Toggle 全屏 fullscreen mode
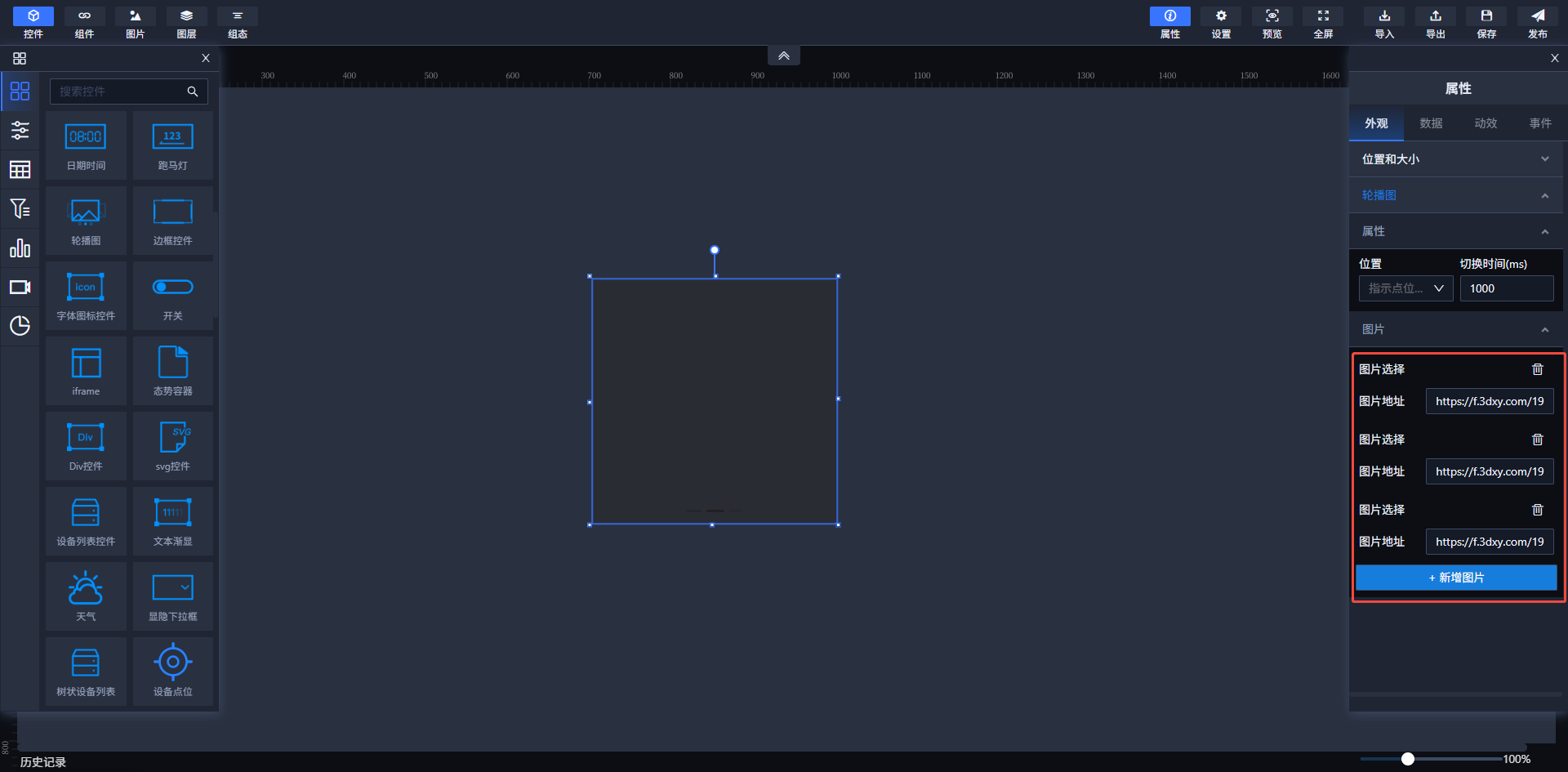 pyautogui.click(x=1323, y=22)
